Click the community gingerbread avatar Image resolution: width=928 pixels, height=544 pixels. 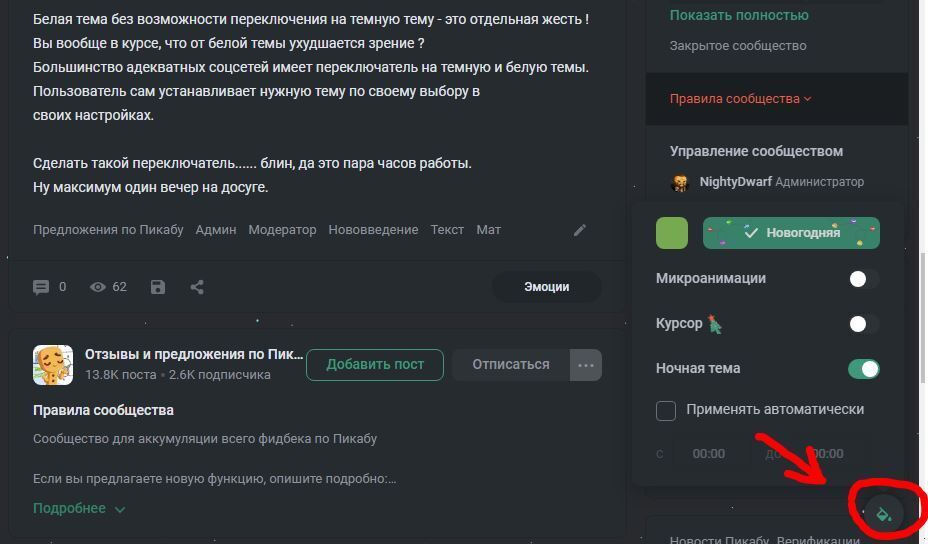coord(52,365)
